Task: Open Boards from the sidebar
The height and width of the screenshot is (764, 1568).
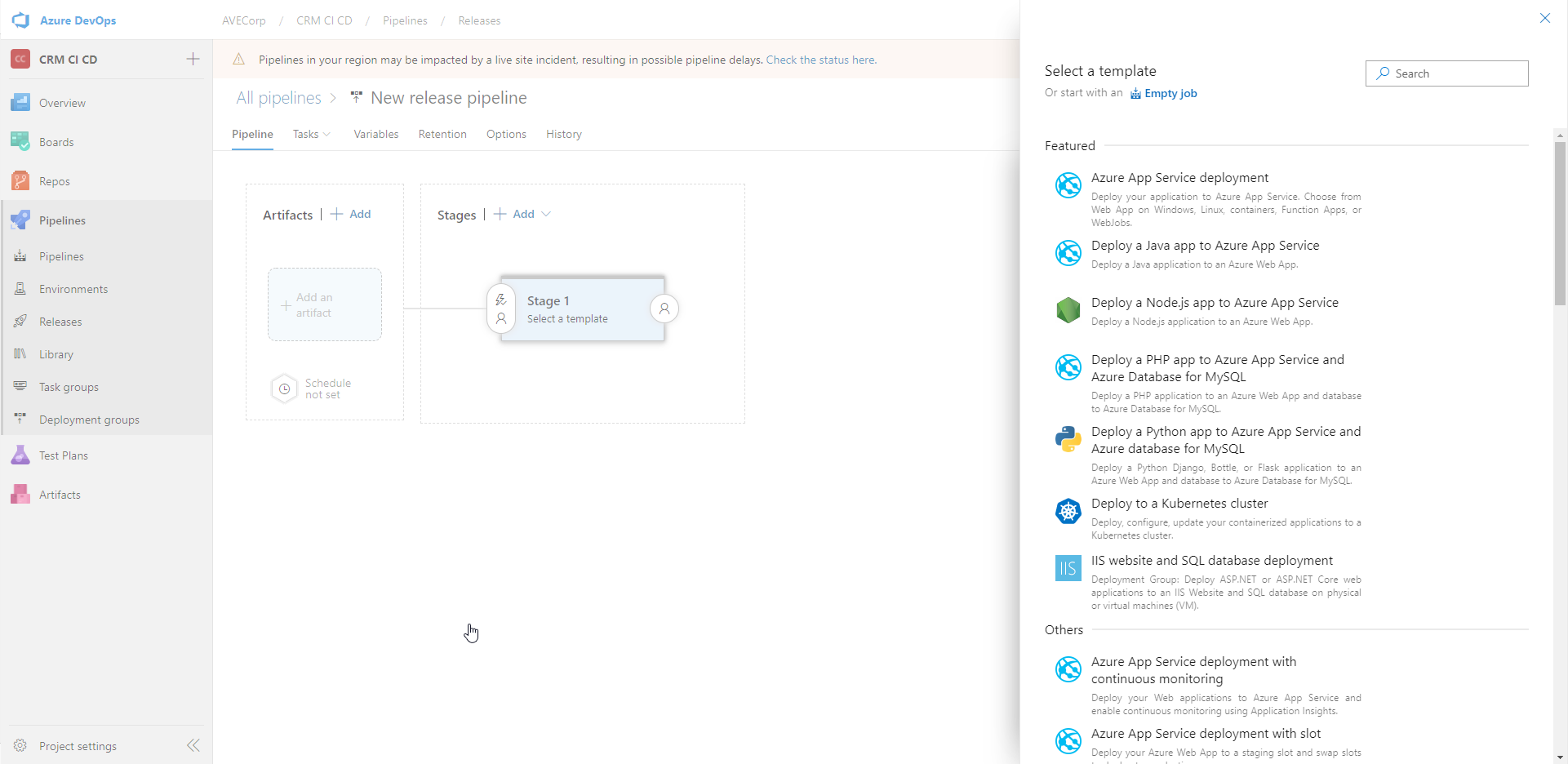Action: (56, 141)
